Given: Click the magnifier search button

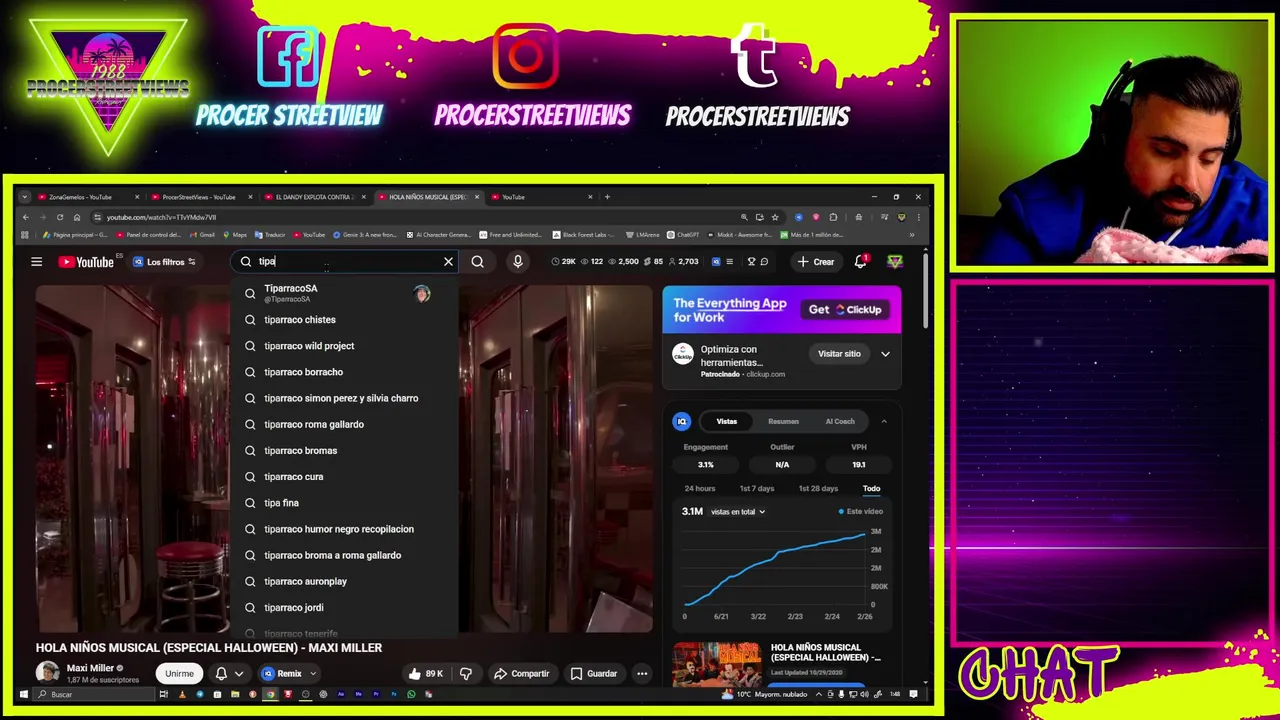Looking at the screenshot, I should click(477, 262).
